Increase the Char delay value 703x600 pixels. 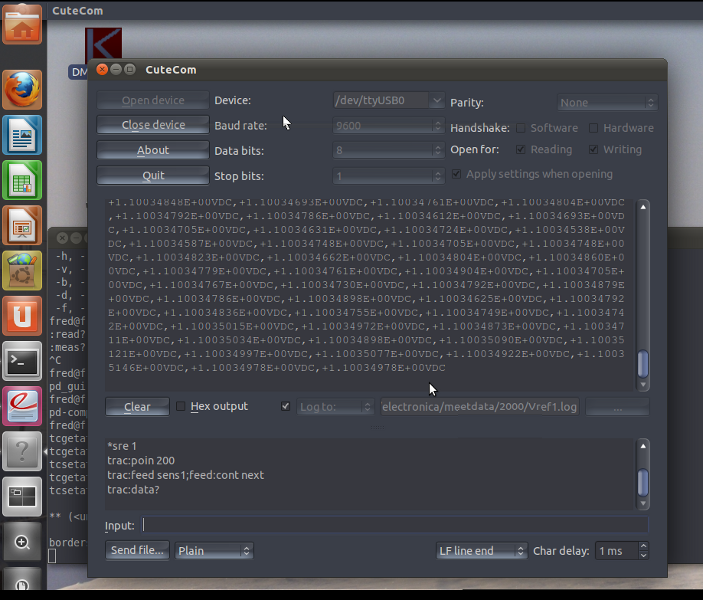click(x=643, y=546)
